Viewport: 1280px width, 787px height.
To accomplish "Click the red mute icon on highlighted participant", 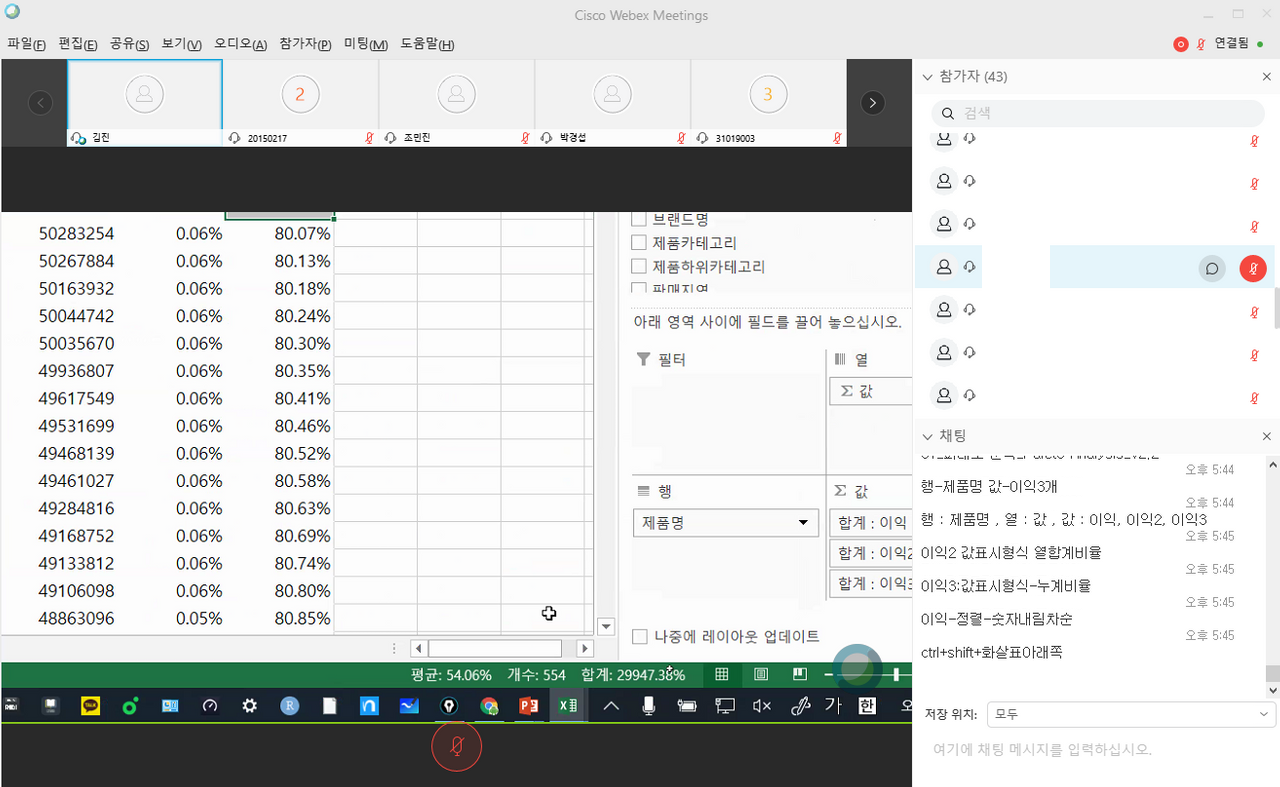I will (x=1253, y=268).
